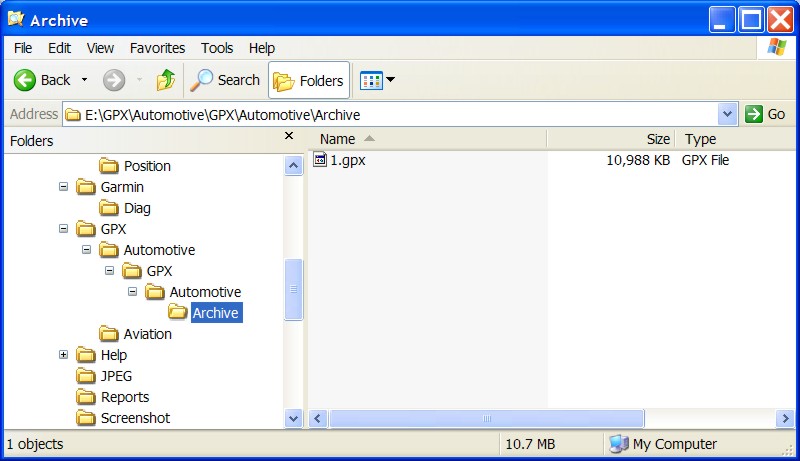Viewport: 800px width, 461px height.
Task: Open the View menu
Action: pos(100,48)
